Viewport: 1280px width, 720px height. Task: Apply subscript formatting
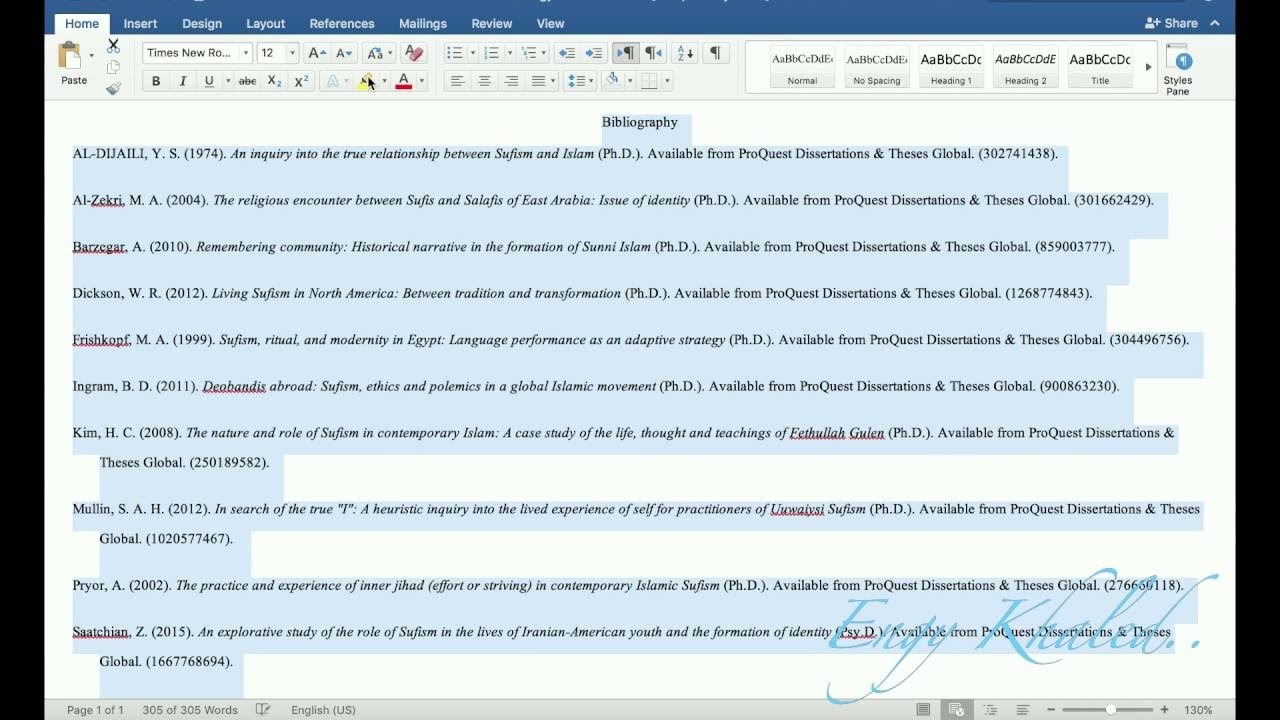pos(274,81)
